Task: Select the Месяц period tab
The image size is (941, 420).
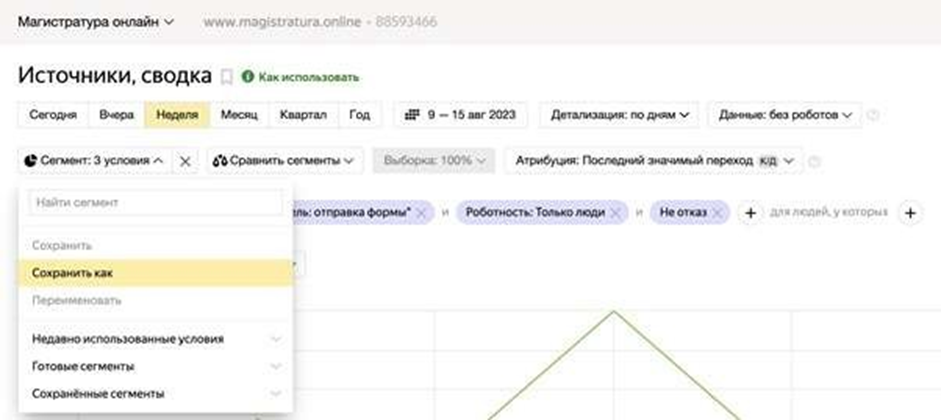Action: pyautogui.click(x=238, y=115)
